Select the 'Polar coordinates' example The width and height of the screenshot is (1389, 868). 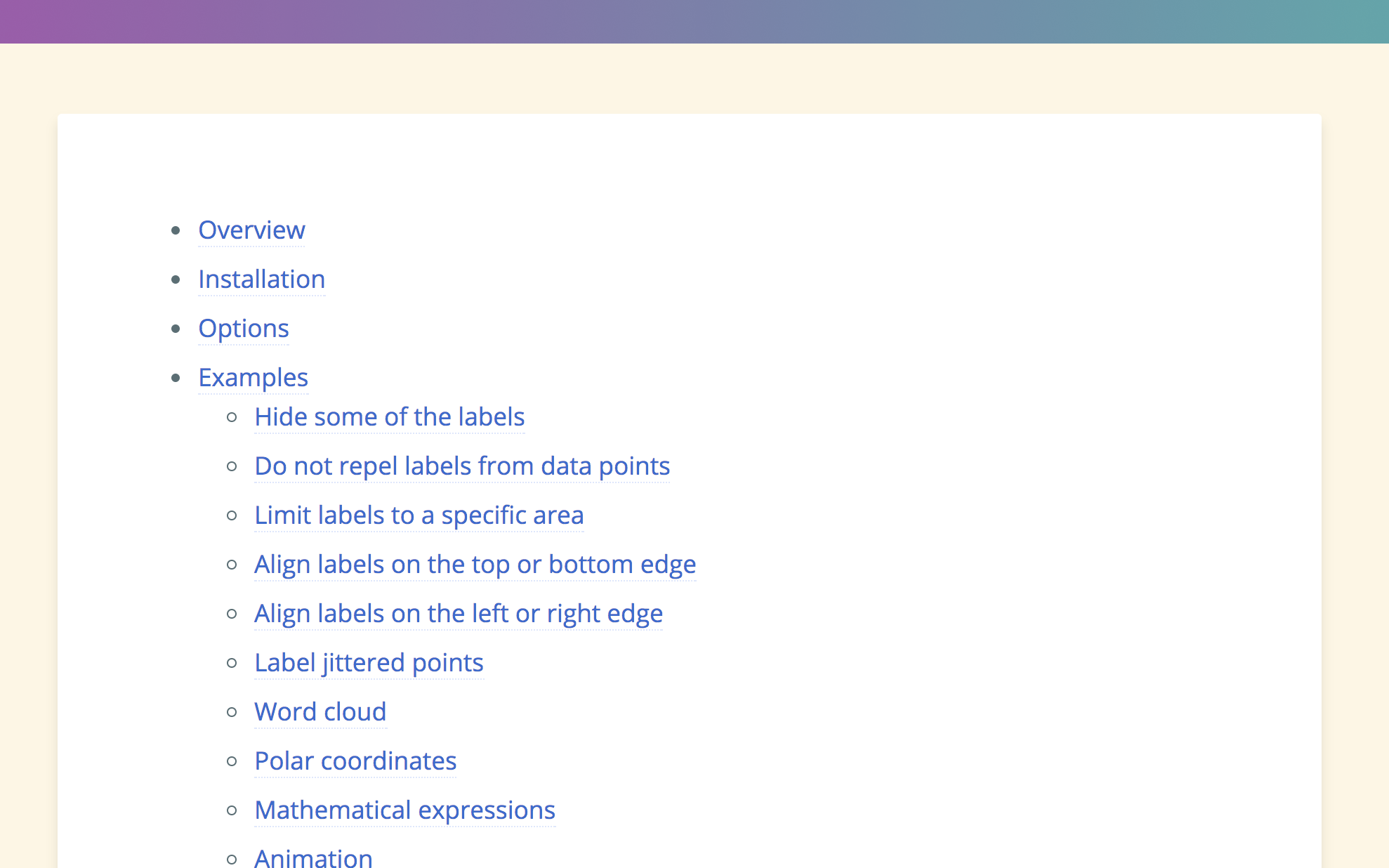click(x=355, y=761)
